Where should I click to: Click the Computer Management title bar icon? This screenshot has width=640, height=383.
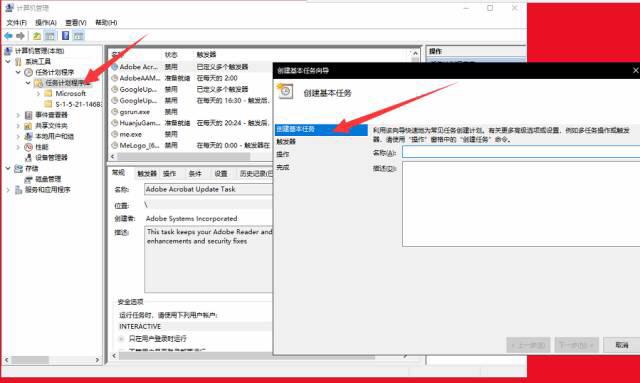click(x=9, y=7)
